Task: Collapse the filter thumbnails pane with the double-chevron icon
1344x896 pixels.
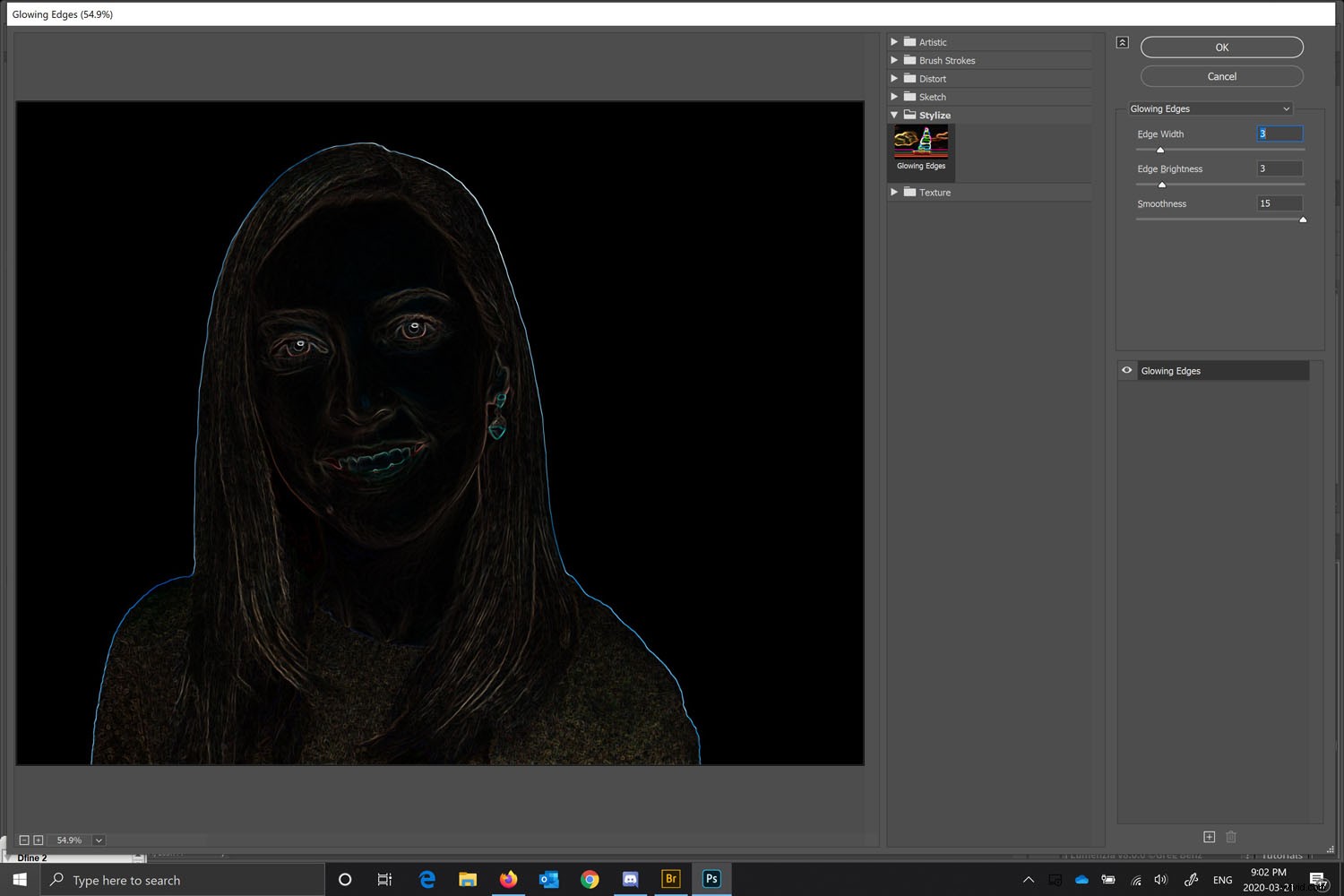Action: tap(1122, 41)
